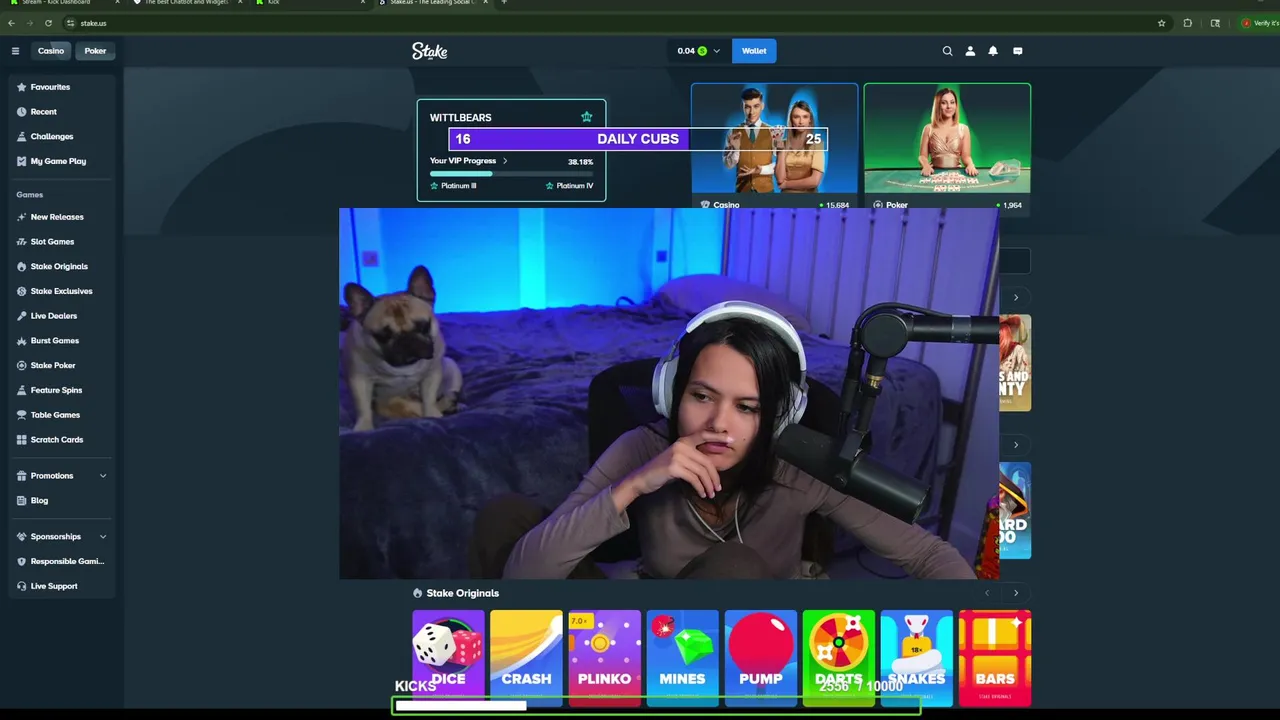Open the Plinko game tile

point(604,657)
